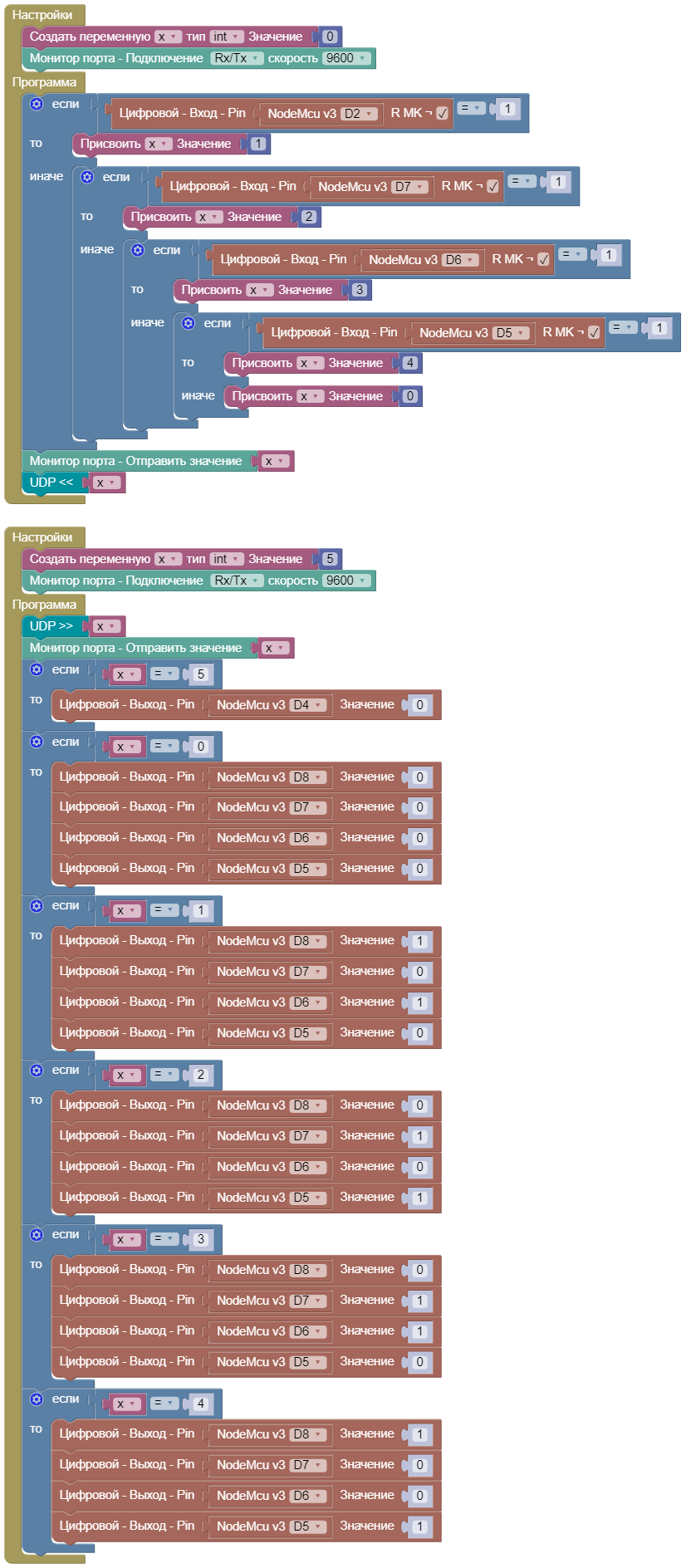Select the 'UDP <<' send block
The image size is (686, 1568).
50,483
